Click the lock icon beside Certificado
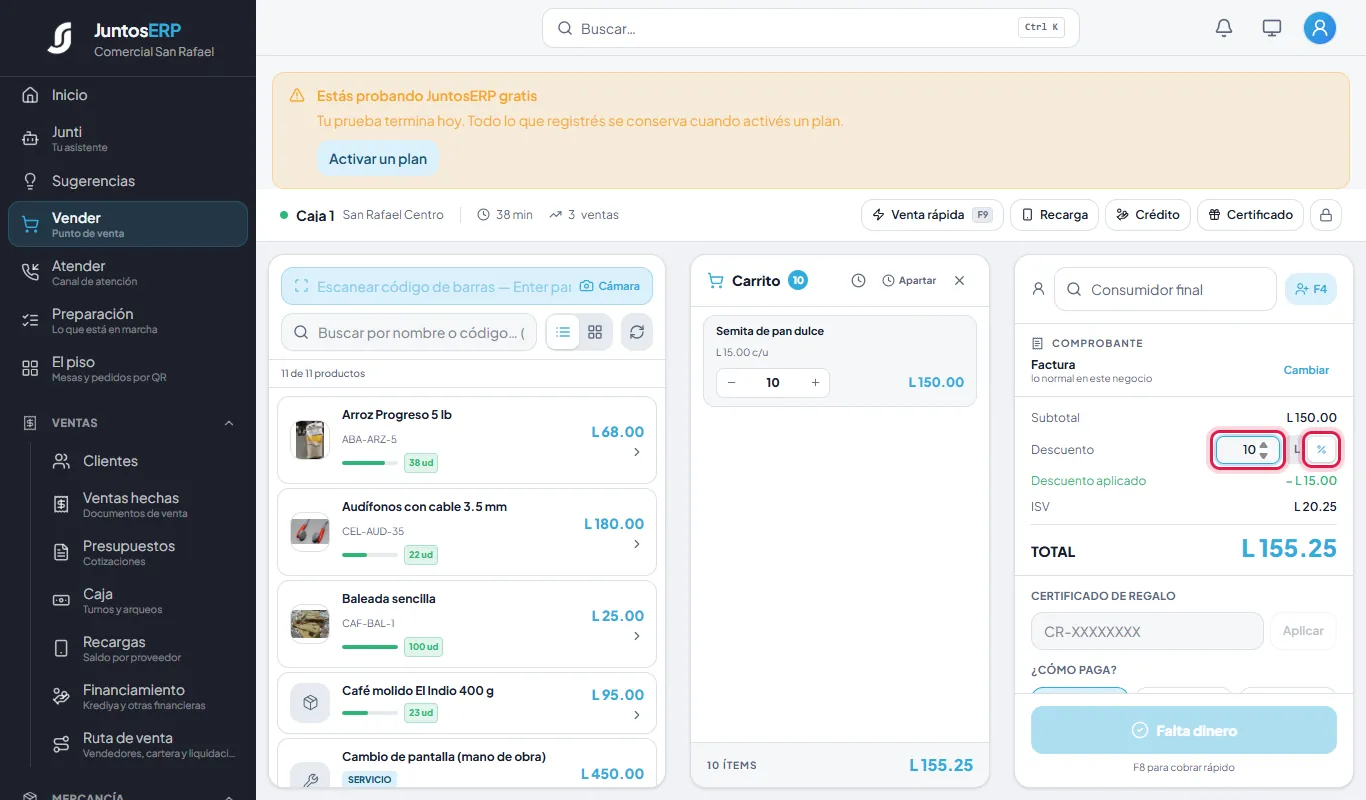1366x800 pixels. coord(1326,215)
